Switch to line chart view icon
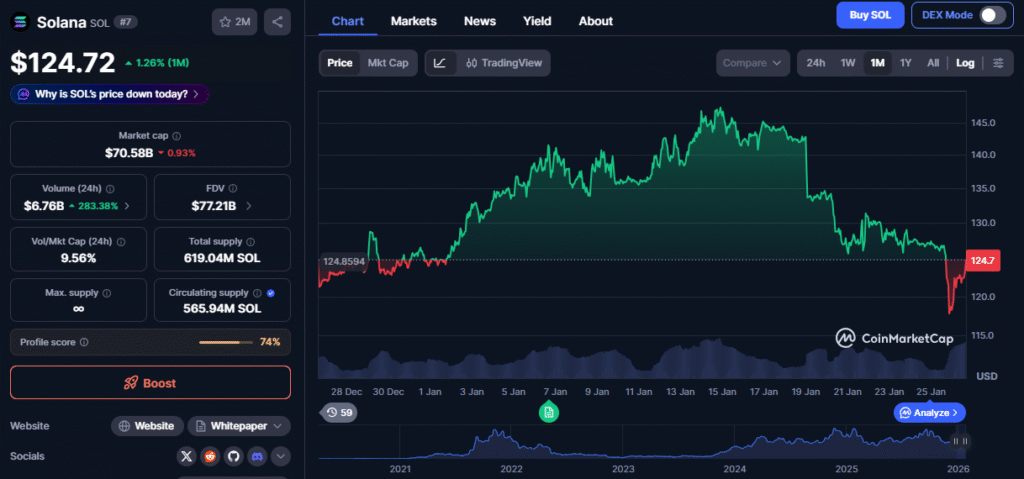Image resolution: width=1024 pixels, height=479 pixels. (x=440, y=63)
